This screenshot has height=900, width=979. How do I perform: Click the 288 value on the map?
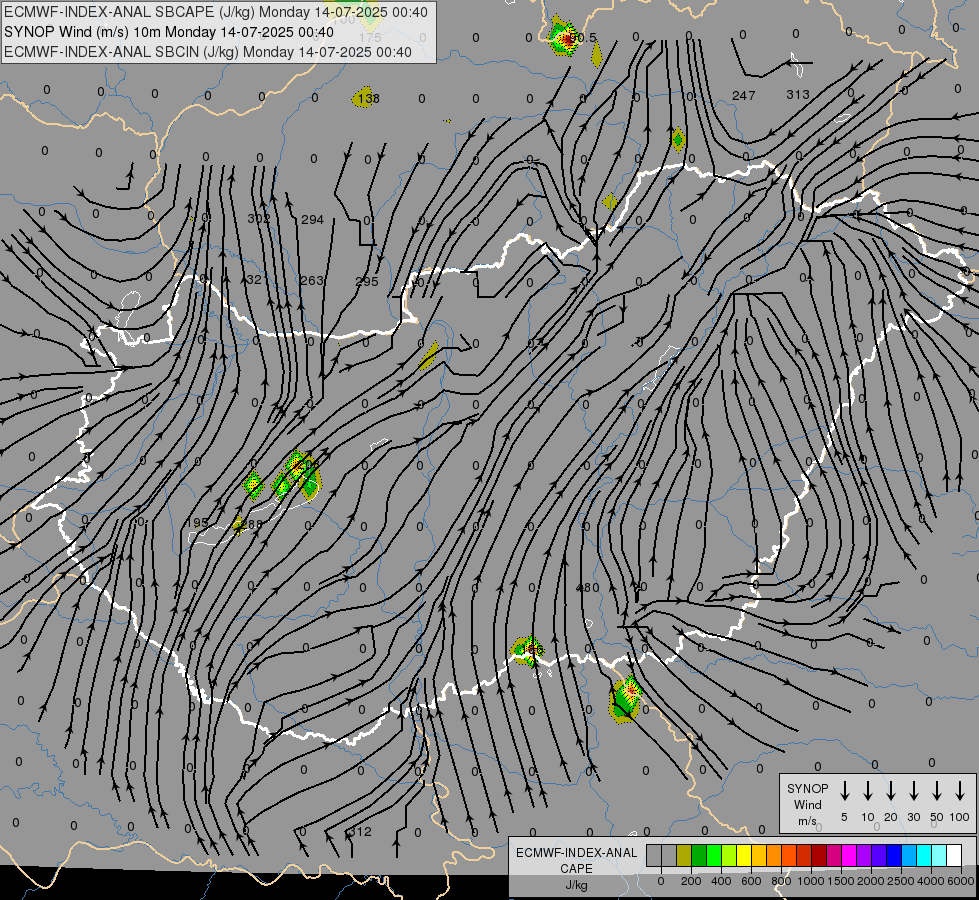click(x=252, y=524)
